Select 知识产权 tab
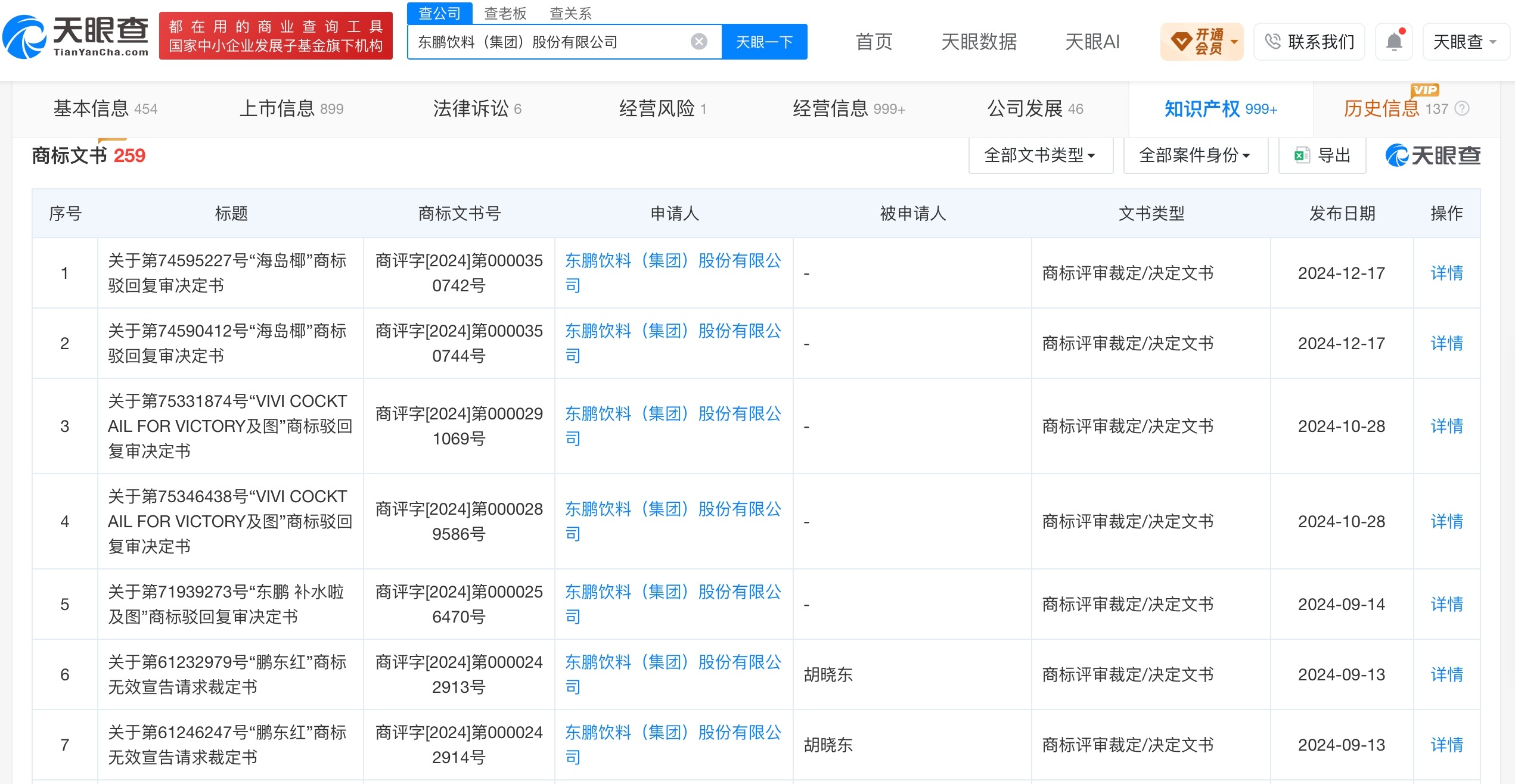Viewport: 1515px width, 784px height. click(x=1221, y=108)
